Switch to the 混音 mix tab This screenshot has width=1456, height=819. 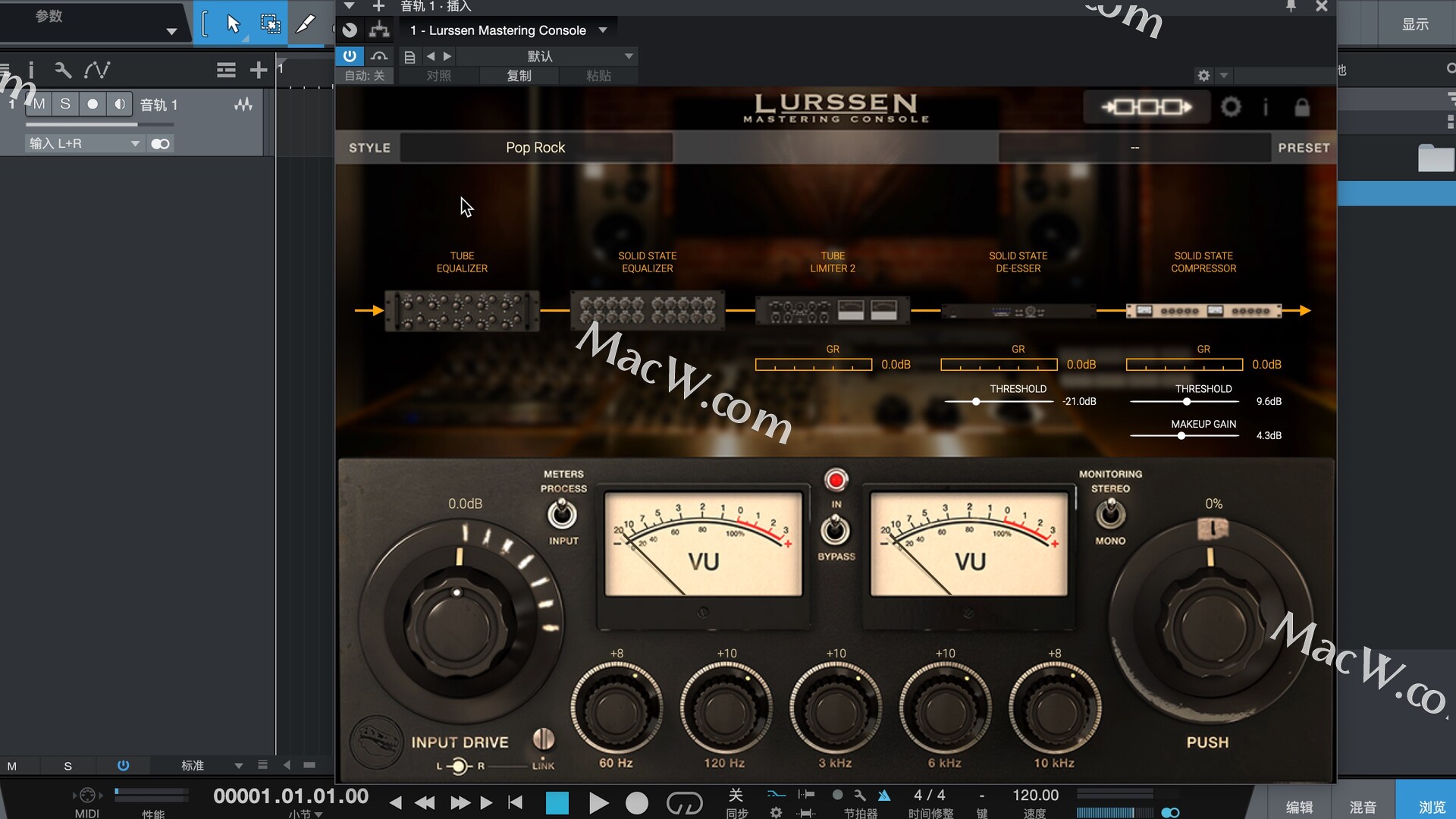pyautogui.click(x=1363, y=807)
